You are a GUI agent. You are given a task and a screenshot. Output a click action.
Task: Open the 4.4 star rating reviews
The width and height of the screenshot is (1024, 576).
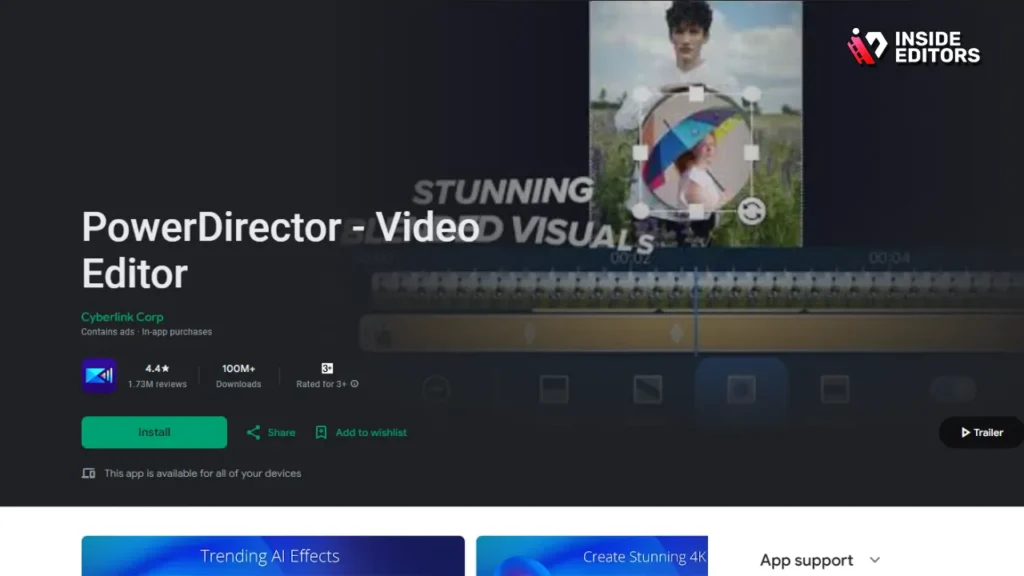click(157, 368)
